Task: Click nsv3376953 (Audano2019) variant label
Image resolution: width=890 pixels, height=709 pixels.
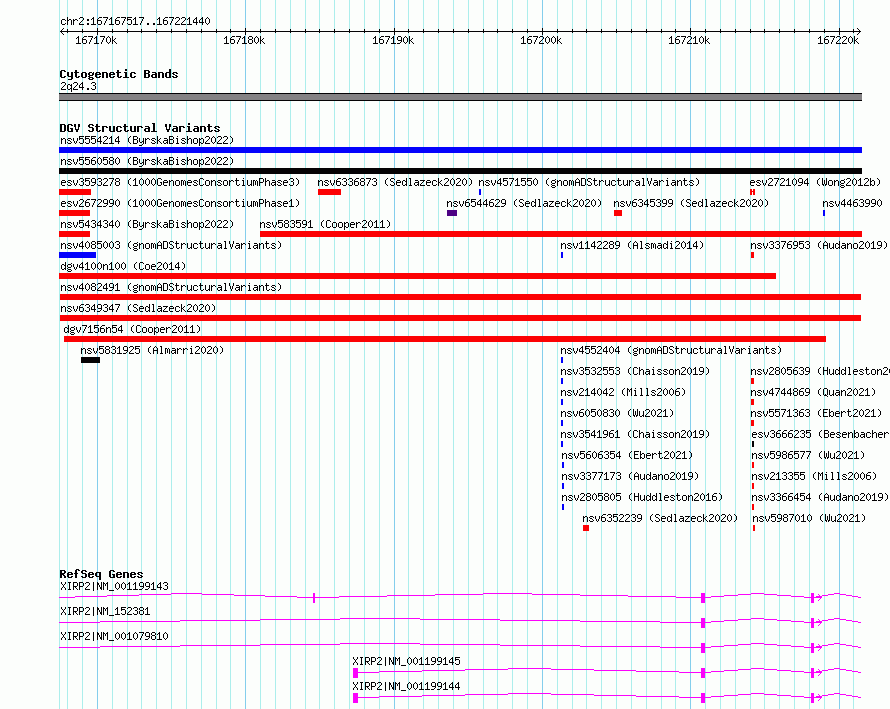Action: (819, 245)
